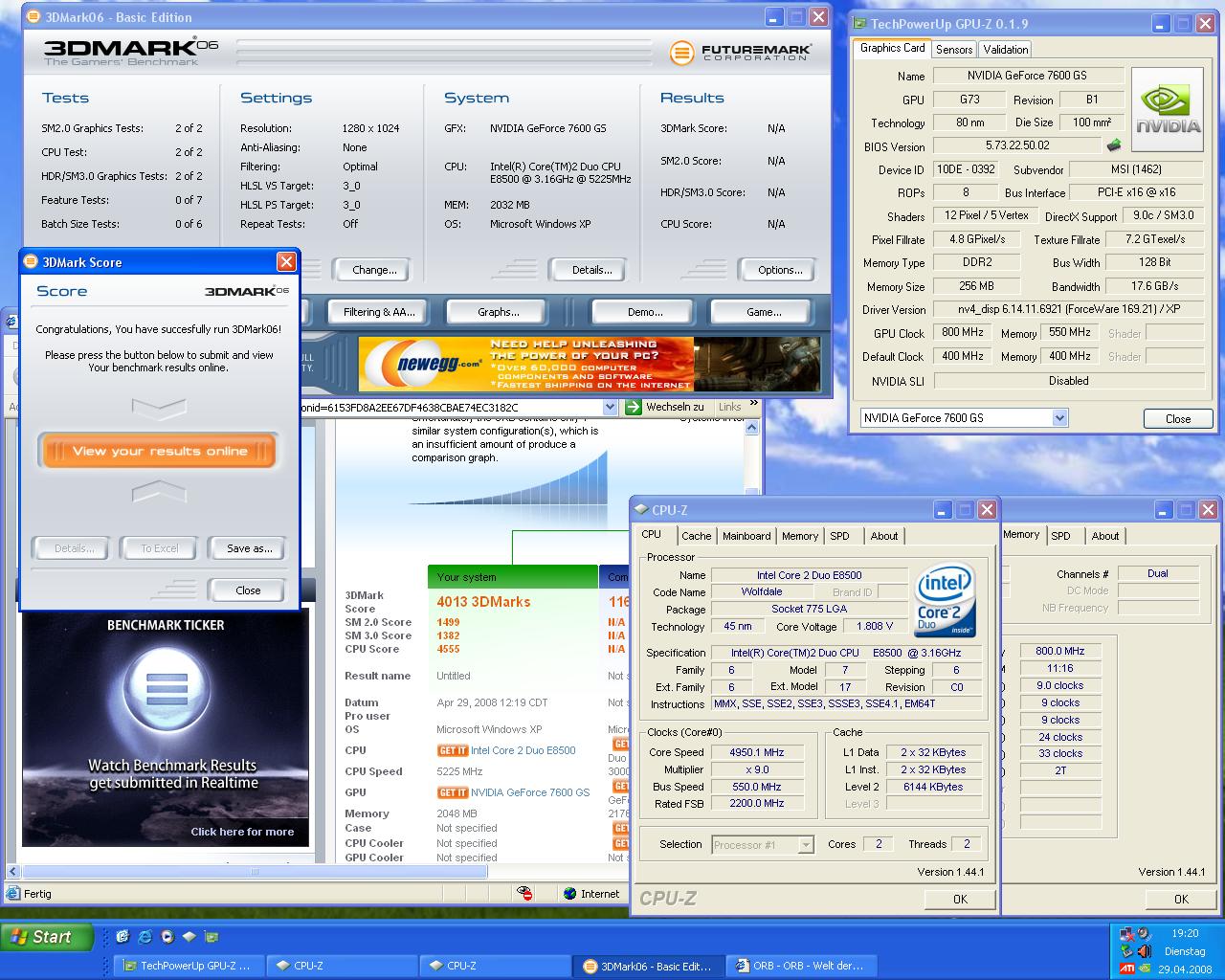Click the Click here for more link
1225x980 pixels.
coord(242,832)
